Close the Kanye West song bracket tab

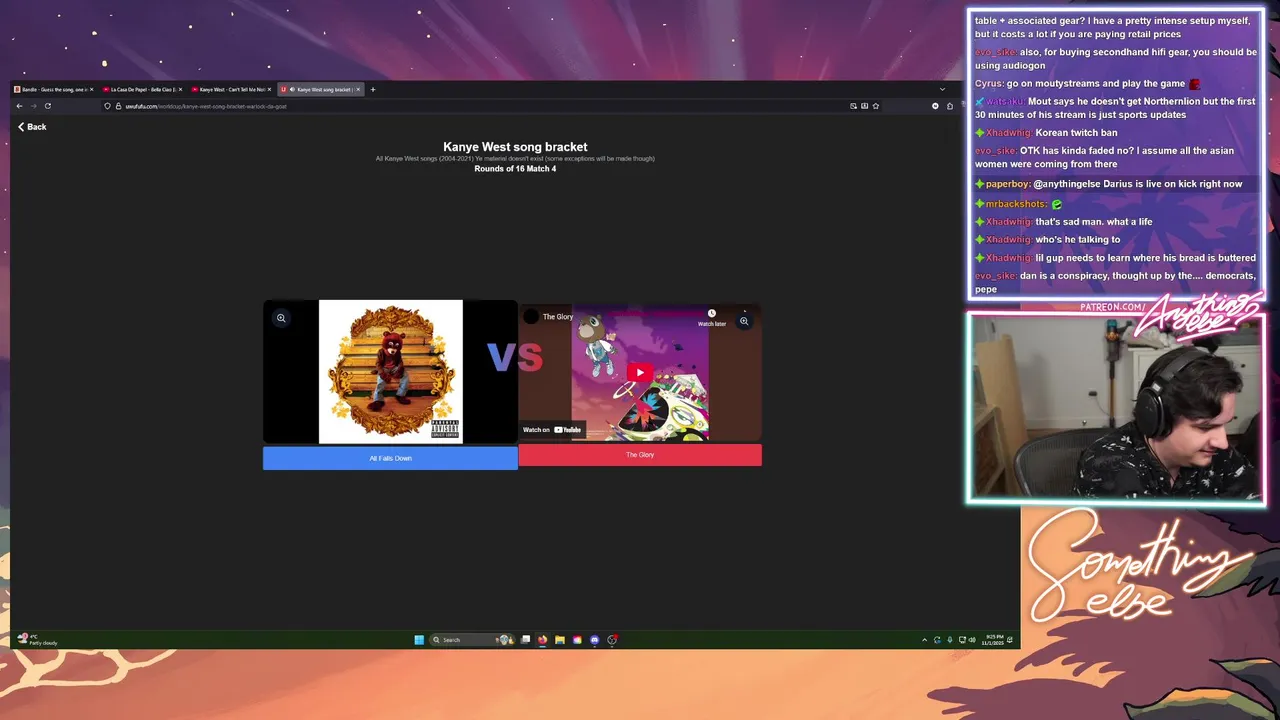358,89
